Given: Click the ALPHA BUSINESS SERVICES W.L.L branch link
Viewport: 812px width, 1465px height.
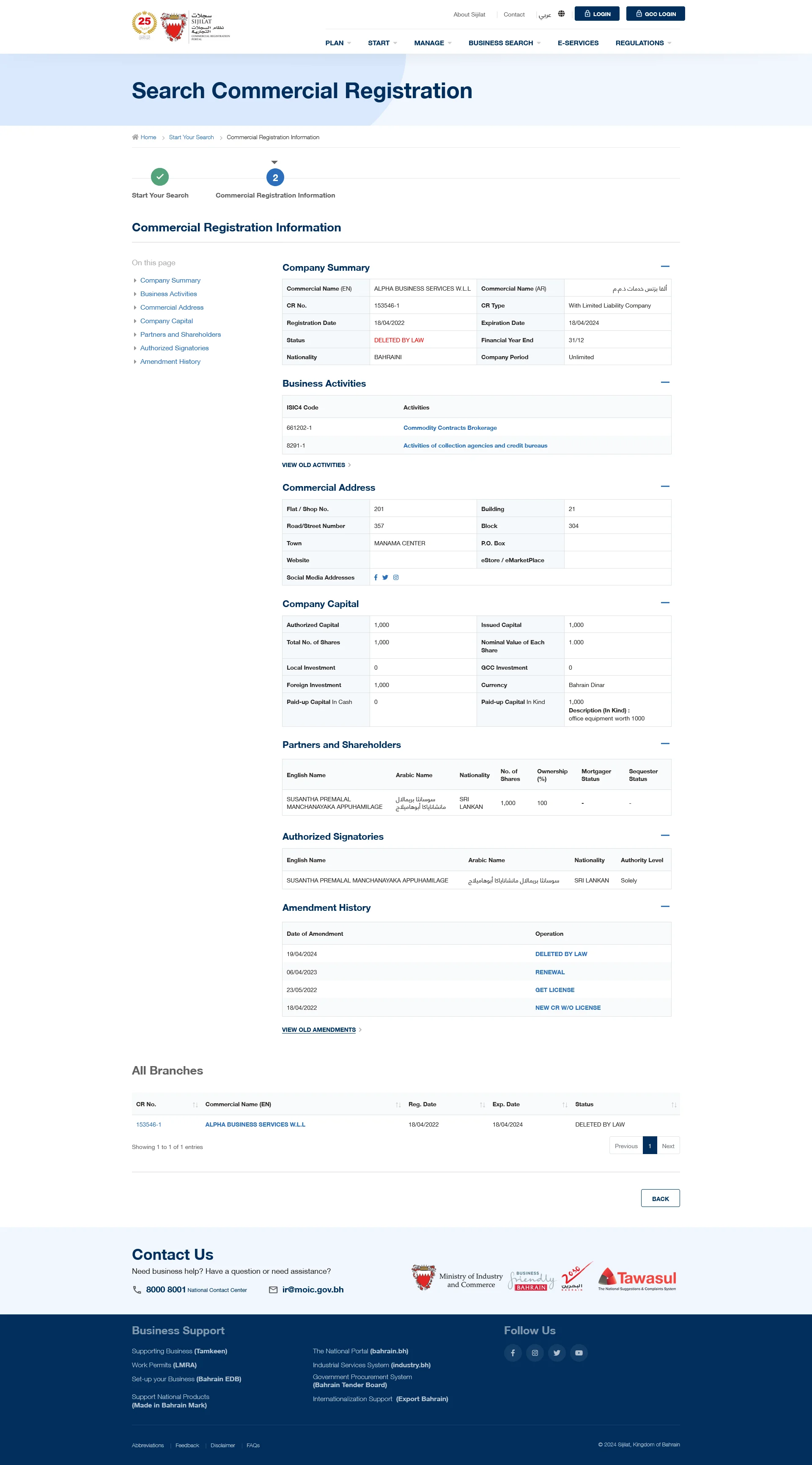Looking at the screenshot, I should pyautogui.click(x=255, y=1124).
